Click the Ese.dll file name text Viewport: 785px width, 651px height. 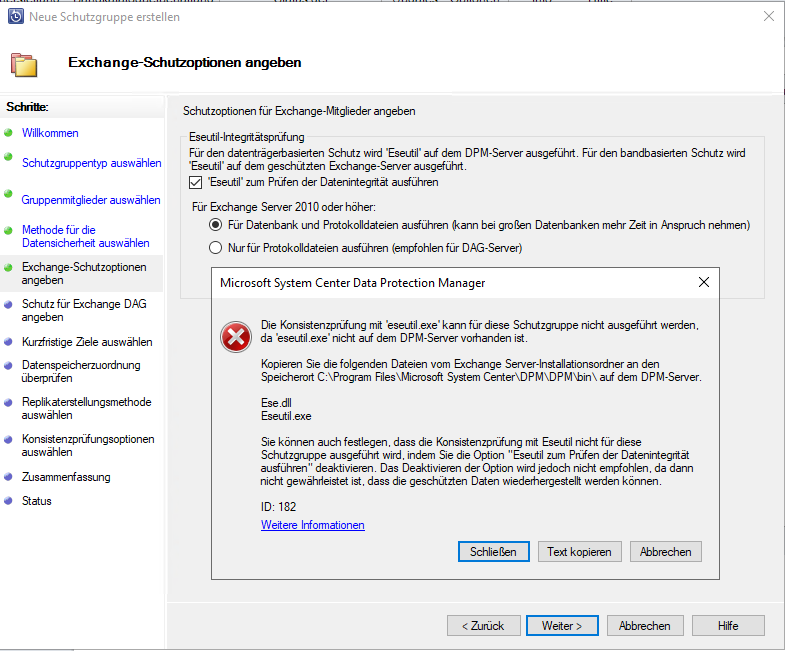tap(276, 403)
